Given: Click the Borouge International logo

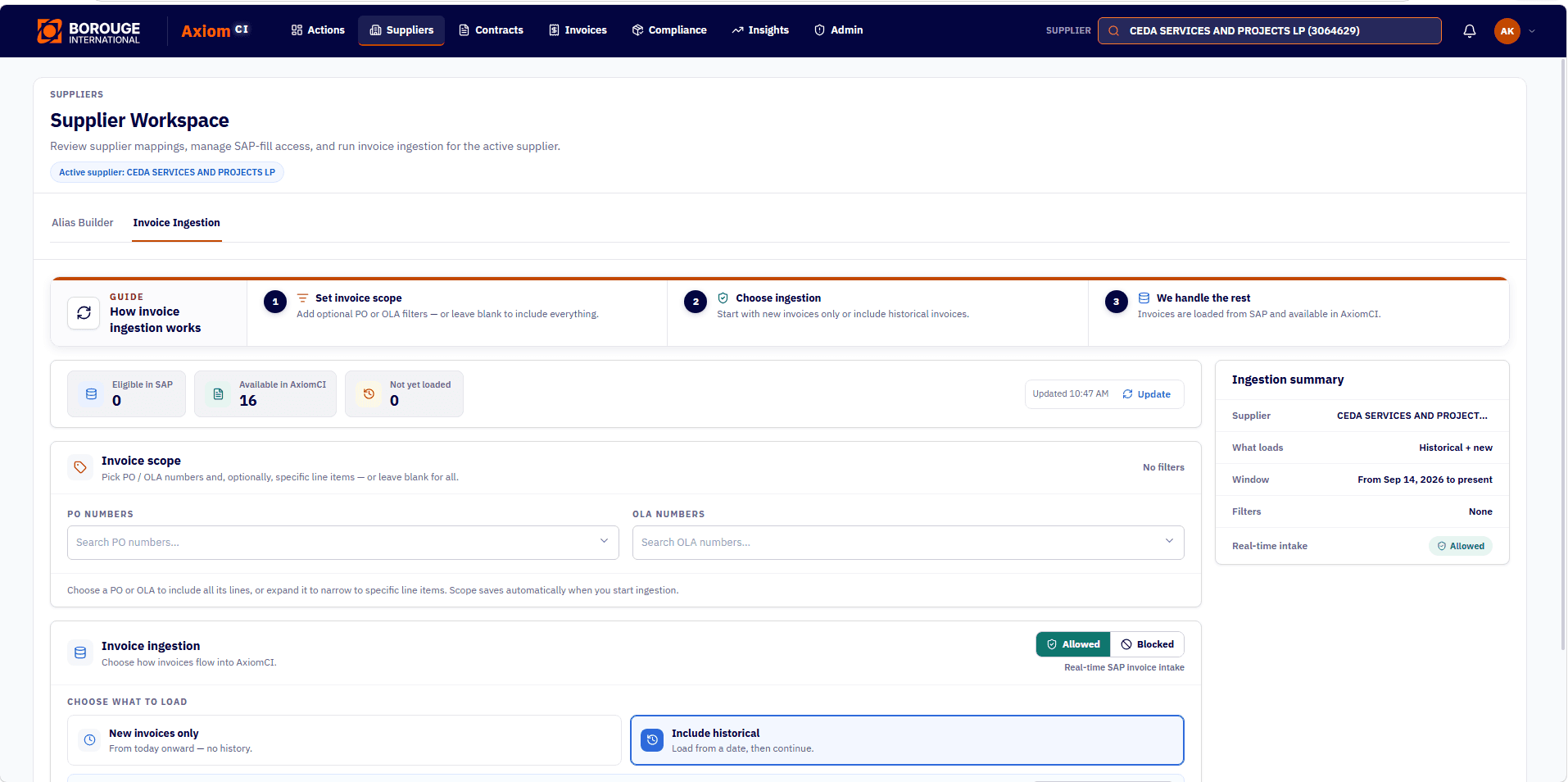Looking at the screenshot, I should click(x=88, y=31).
